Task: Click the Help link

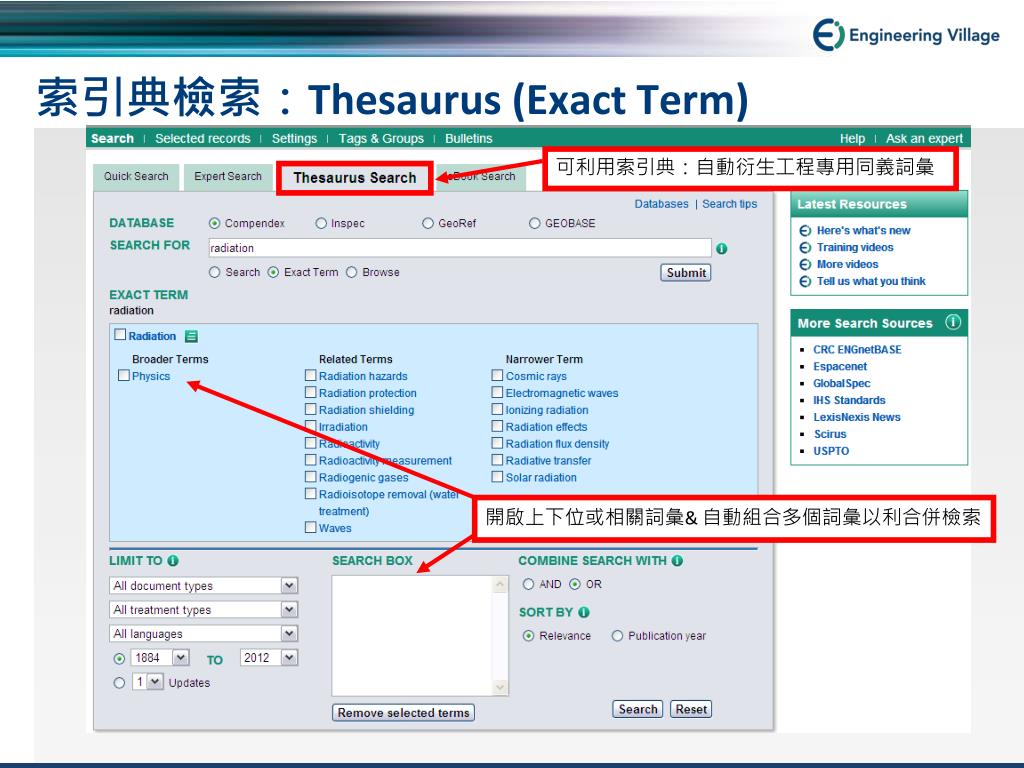Action: (x=852, y=138)
